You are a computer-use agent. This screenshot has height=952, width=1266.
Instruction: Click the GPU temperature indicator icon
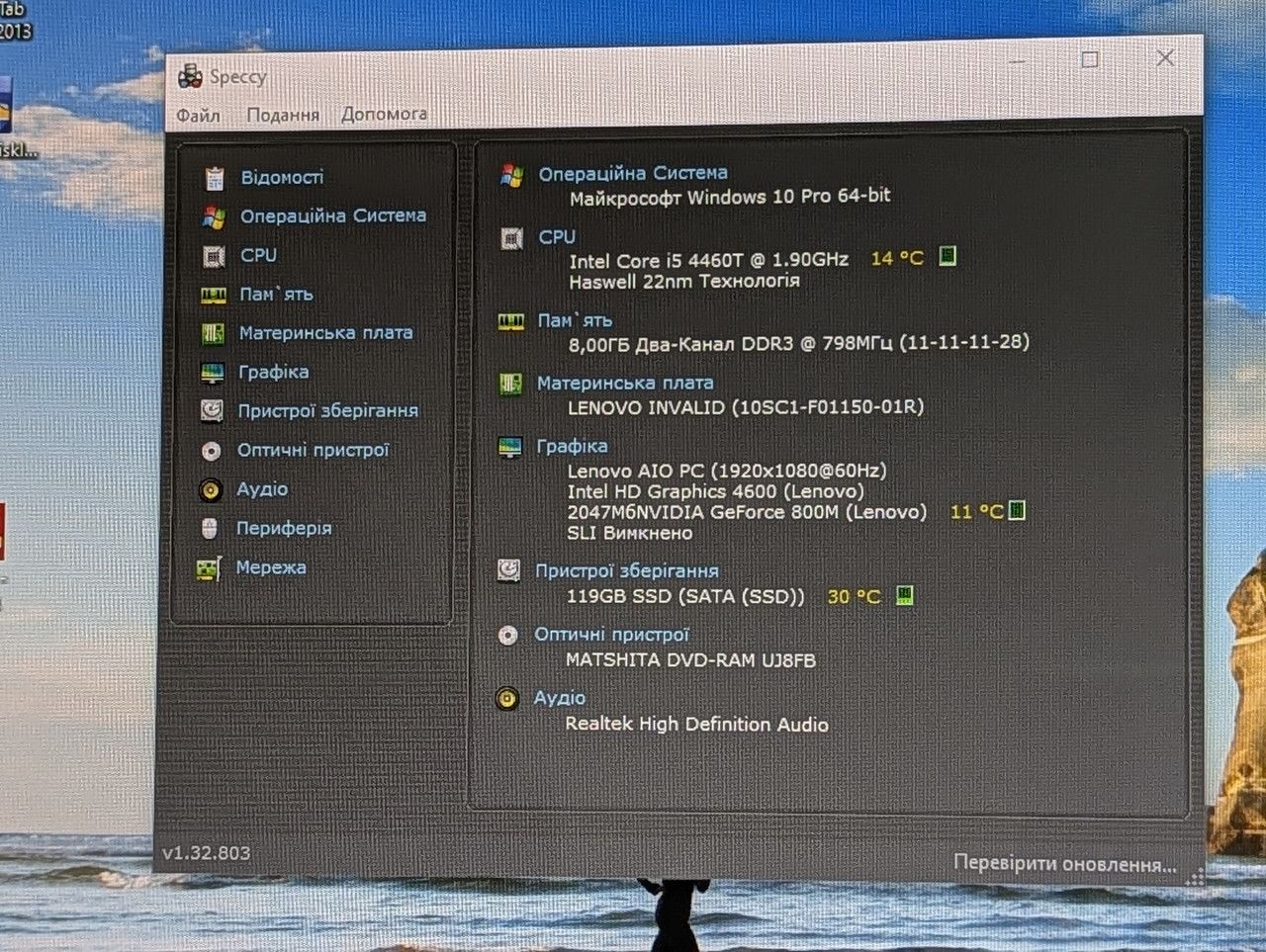click(1017, 510)
